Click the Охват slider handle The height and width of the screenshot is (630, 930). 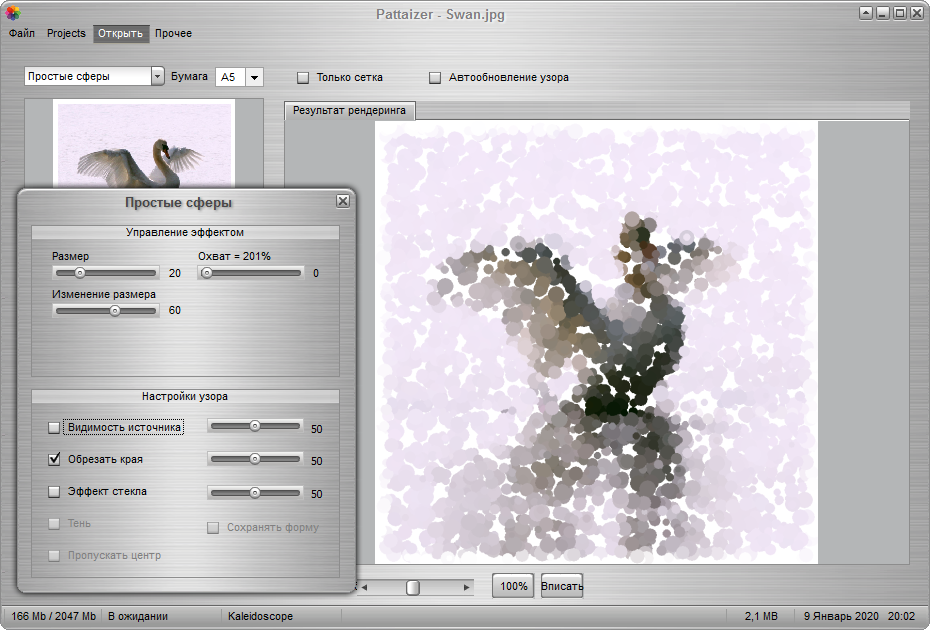(206, 273)
